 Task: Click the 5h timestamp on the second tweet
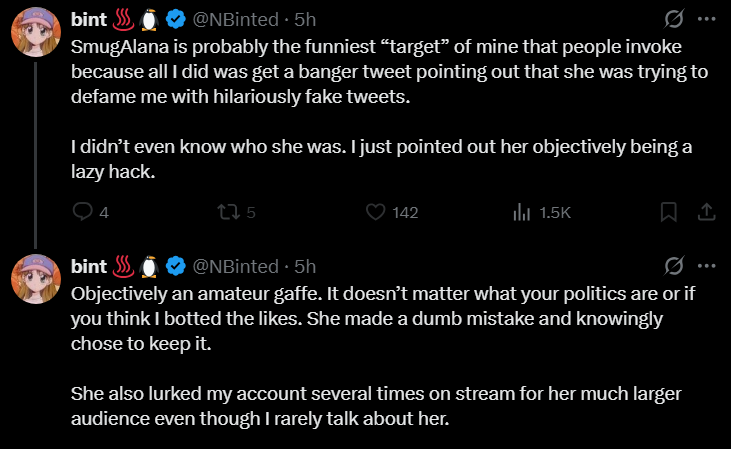pyautogui.click(x=305, y=266)
